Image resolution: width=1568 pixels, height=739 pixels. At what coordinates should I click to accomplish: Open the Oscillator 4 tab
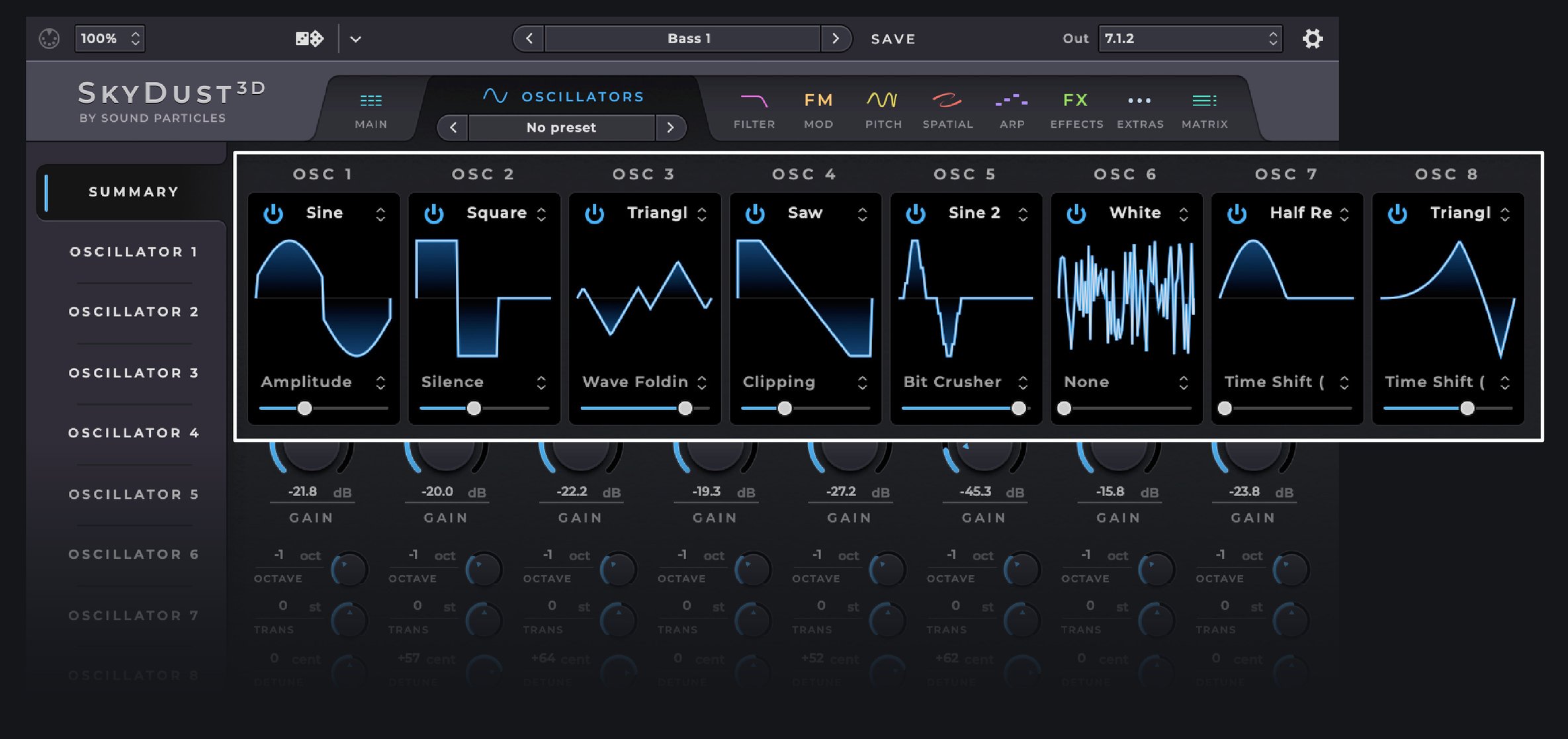tap(132, 433)
